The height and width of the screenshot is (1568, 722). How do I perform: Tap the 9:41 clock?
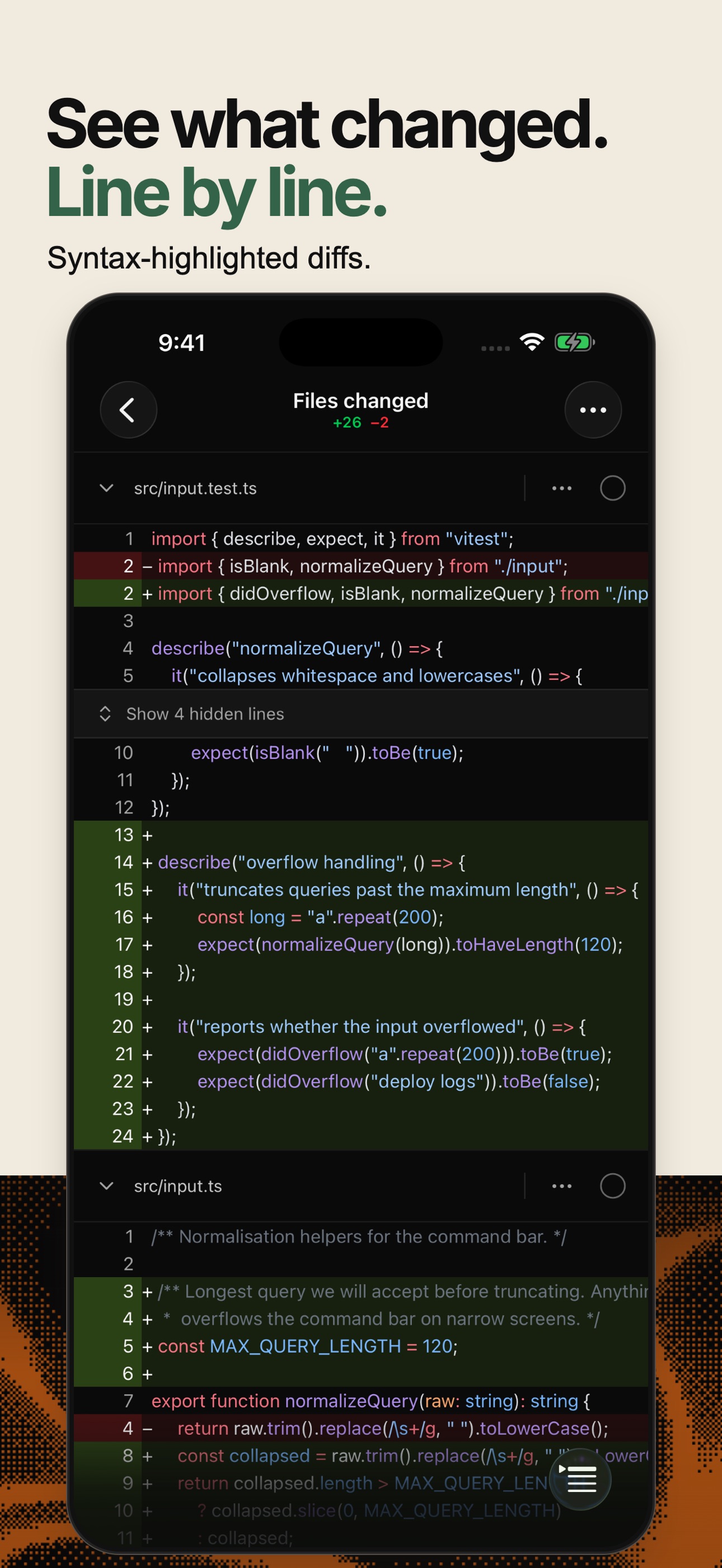coord(181,343)
